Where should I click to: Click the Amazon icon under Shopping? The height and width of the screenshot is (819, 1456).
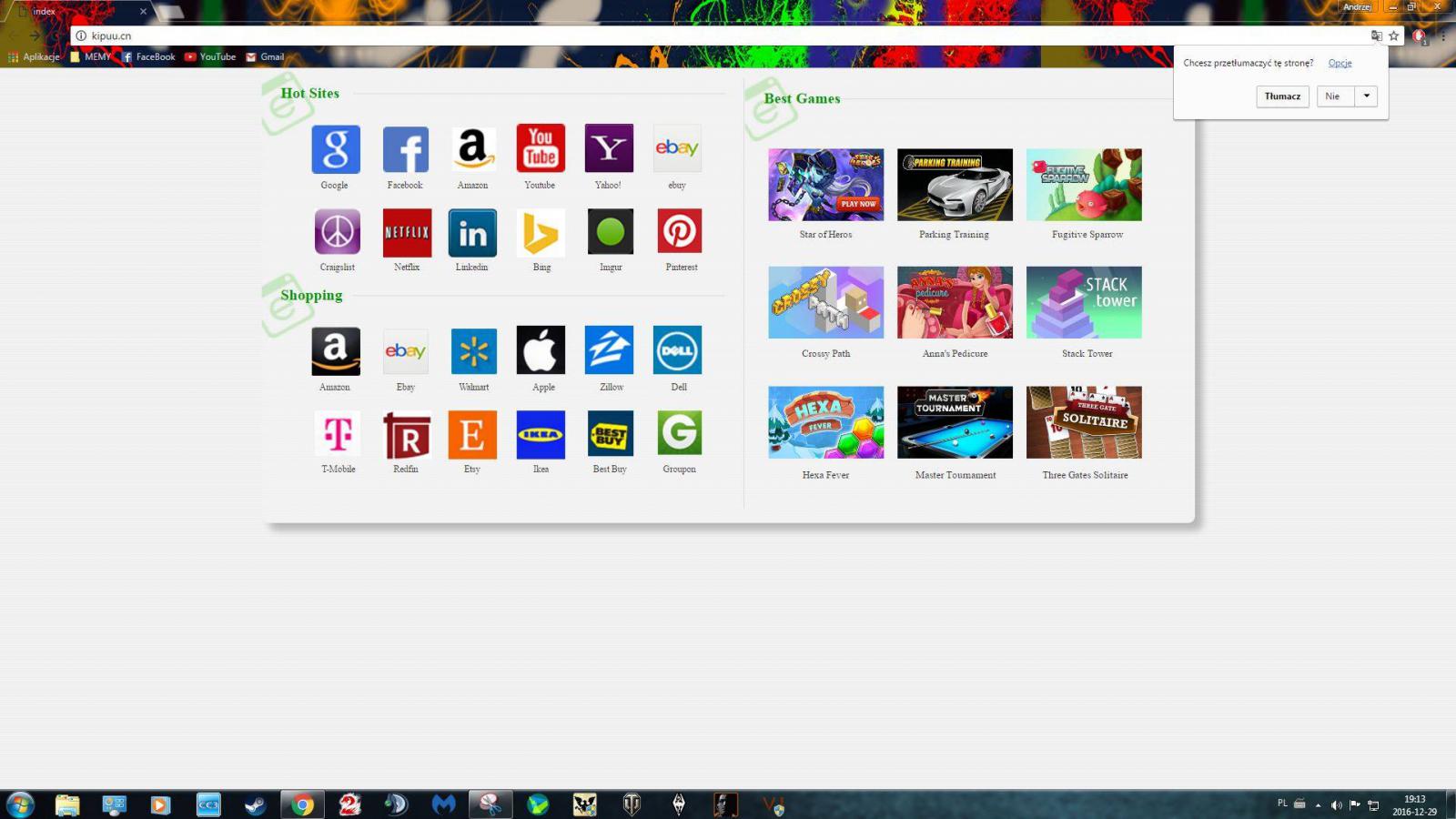click(336, 350)
